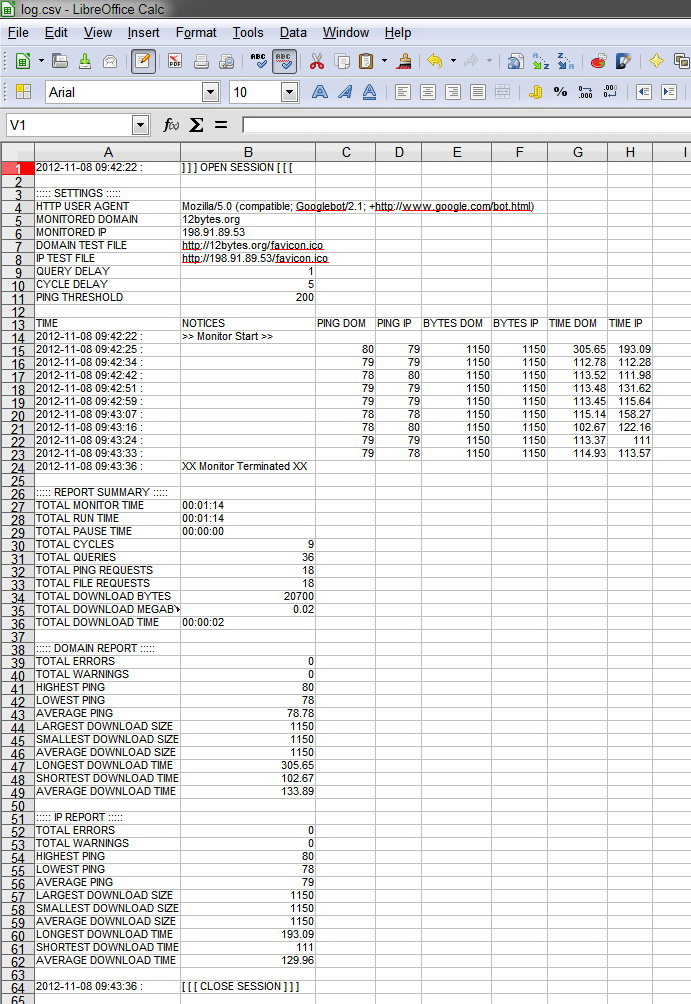Screen dimensions: 691x1004
Task: Open the Edit menu
Action: 56,33
